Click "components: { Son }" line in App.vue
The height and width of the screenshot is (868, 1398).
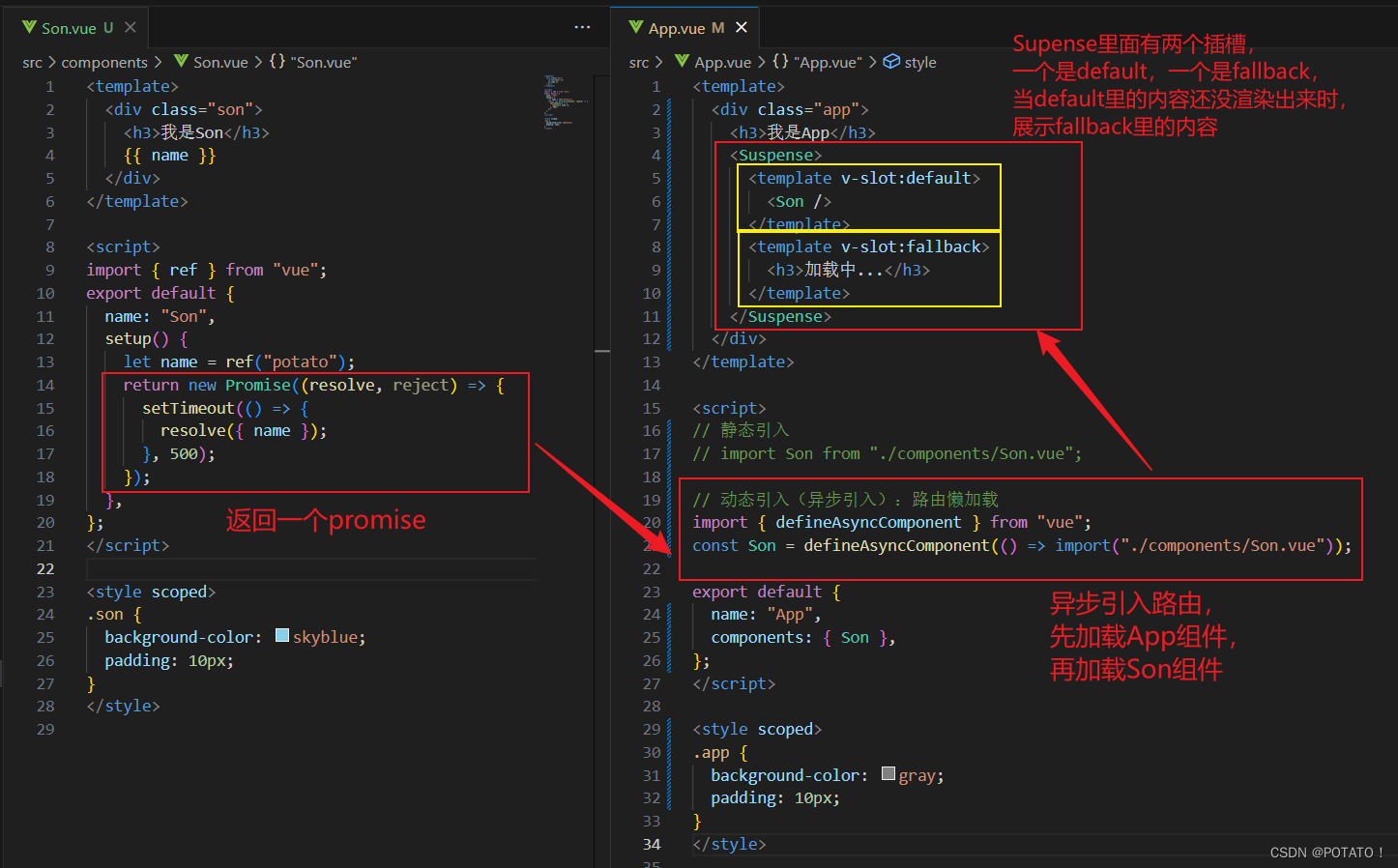[802, 637]
